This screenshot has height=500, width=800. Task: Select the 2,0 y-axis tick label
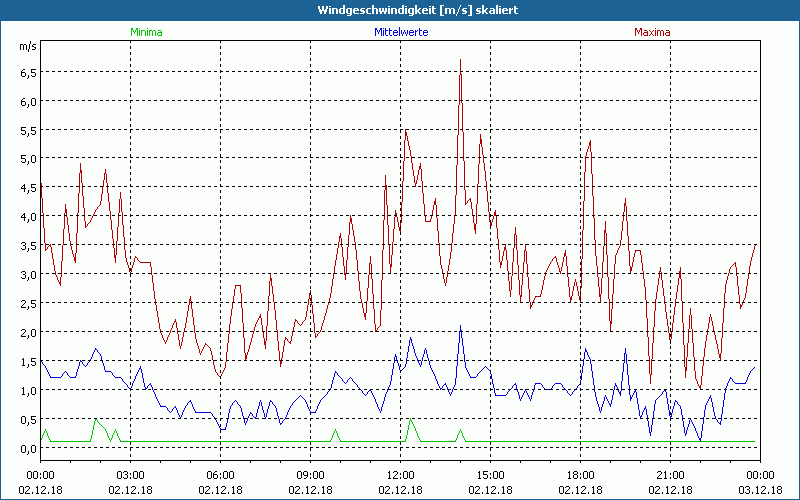(27, 333)
